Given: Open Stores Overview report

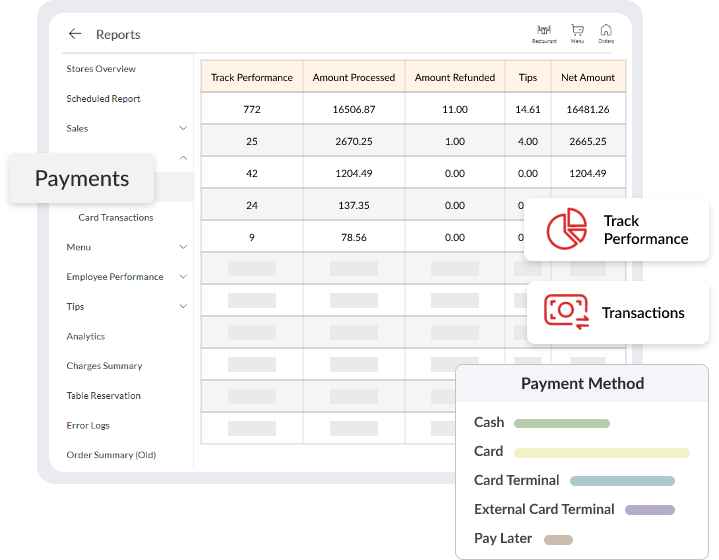Looking at the screenshot, I should [101, 69].
